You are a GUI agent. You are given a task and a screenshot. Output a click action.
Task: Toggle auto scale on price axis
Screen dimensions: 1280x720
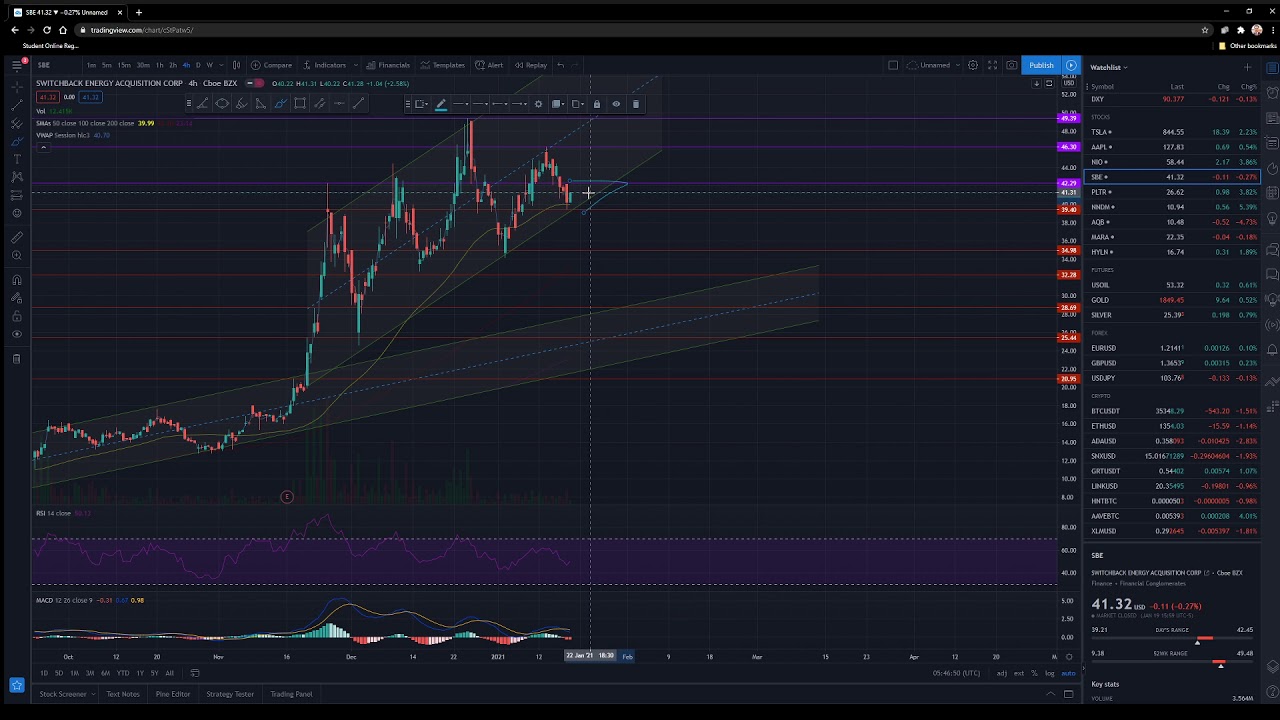[x=1068, y=673]
